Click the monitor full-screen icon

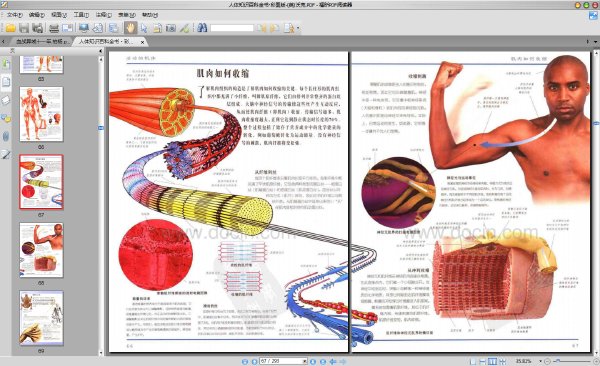(84, 28)
